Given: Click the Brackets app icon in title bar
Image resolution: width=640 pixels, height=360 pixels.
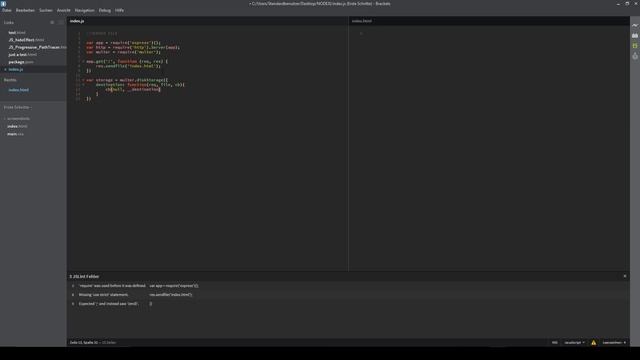Looking at the screenshot, I should pos(4,4).
